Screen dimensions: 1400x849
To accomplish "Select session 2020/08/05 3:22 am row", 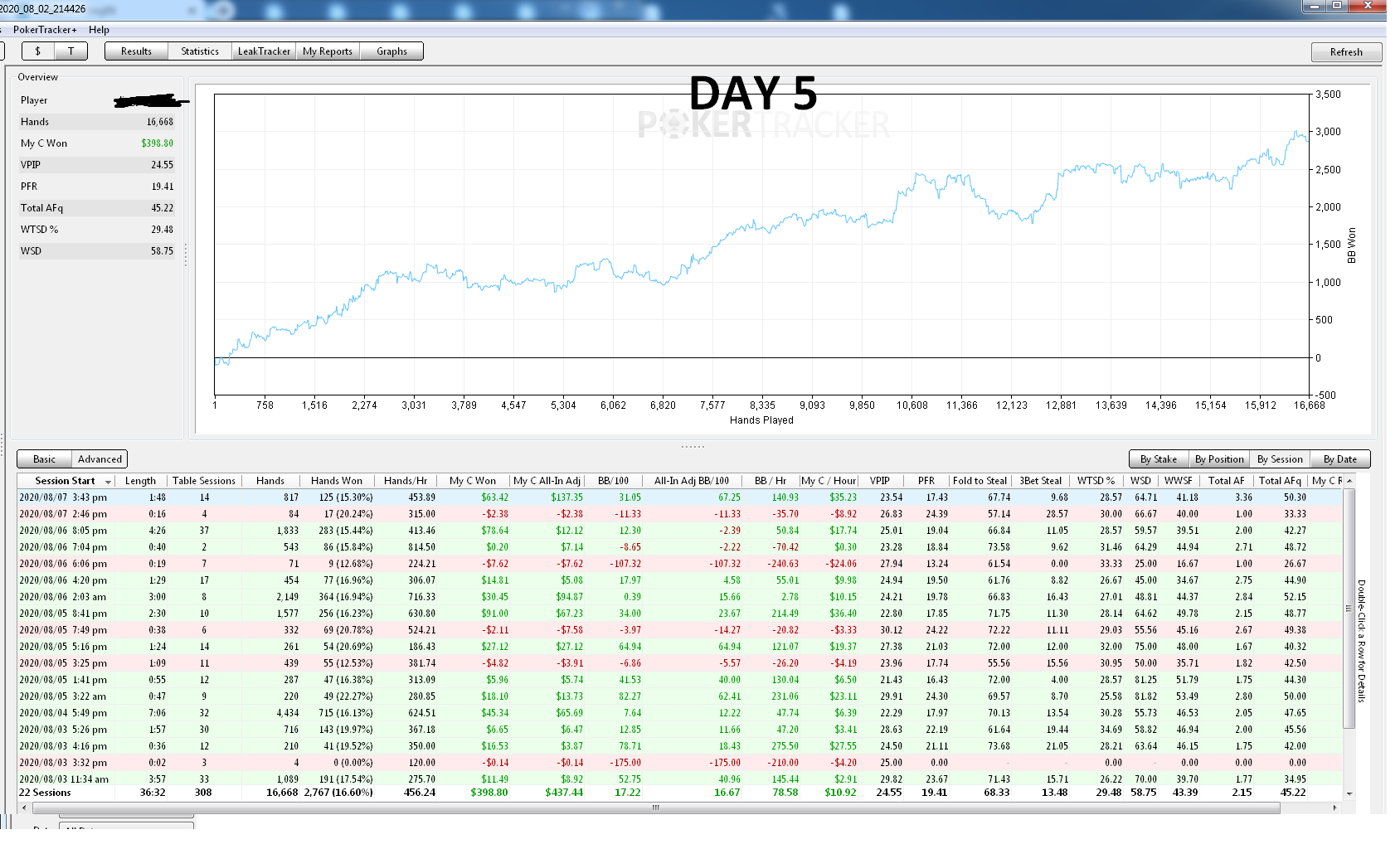I will tap(679, 696).
